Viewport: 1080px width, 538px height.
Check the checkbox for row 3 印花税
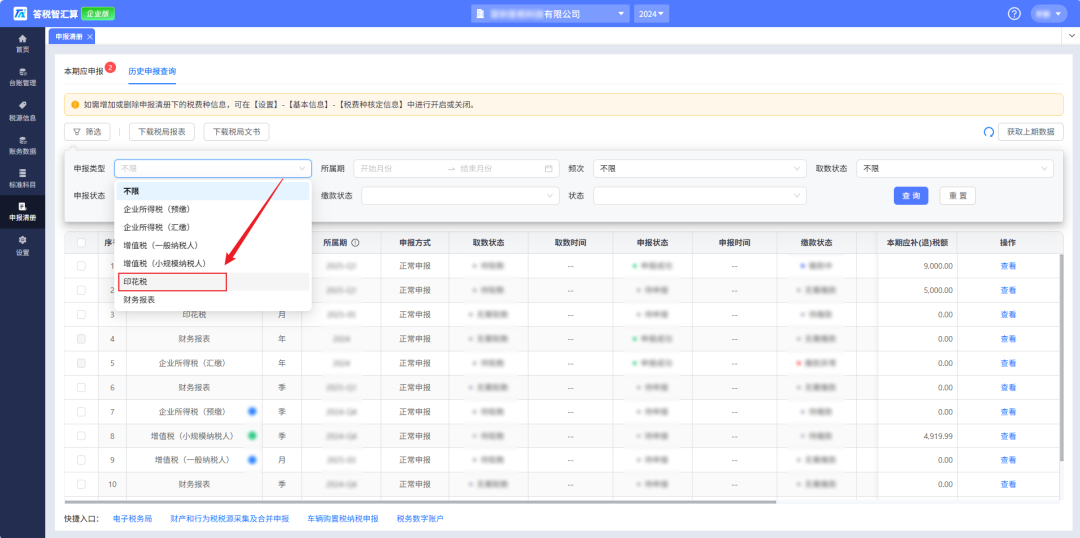(x=81, y=314)
